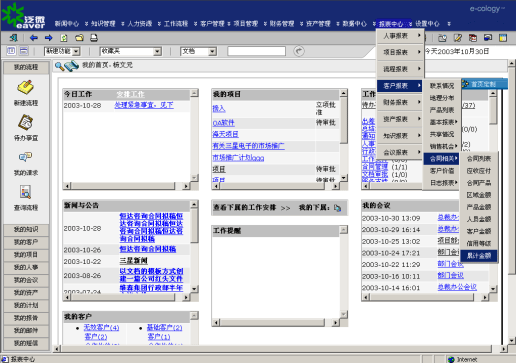Click the refresh page icon in toolbar
The image size is (516, 363).
pyautogui.click(x=64, y=38)
